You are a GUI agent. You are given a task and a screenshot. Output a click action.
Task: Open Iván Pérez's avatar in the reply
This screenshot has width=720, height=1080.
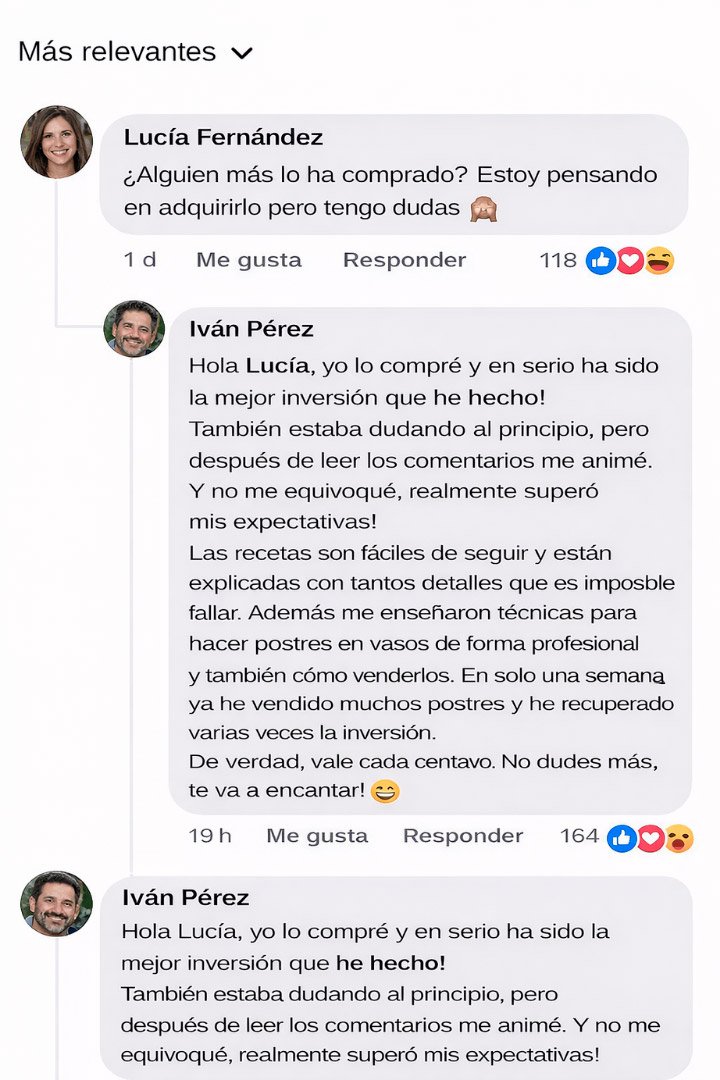click(134, 329)
